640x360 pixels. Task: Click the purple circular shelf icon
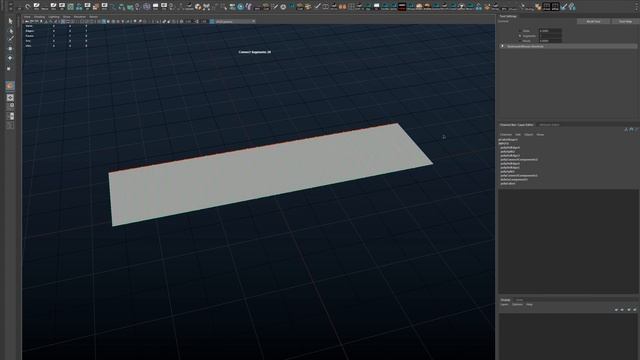[146, 7]
